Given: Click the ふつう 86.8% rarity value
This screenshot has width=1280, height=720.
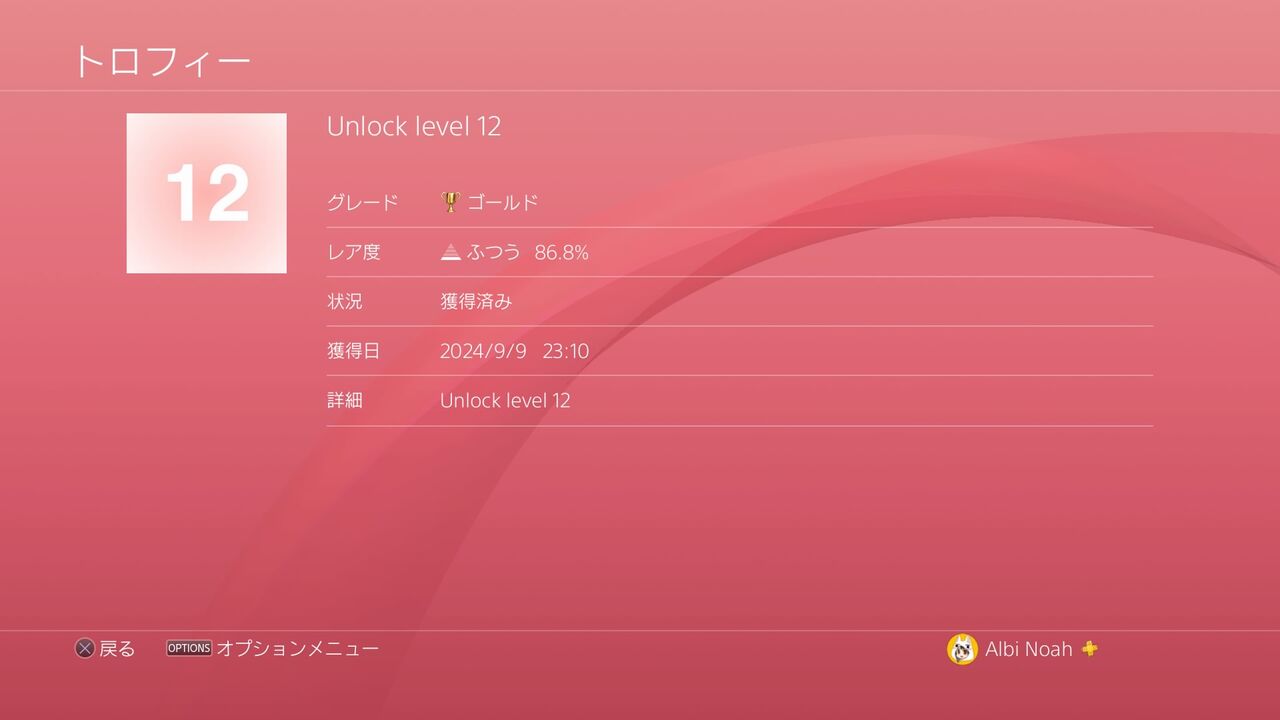Looking at the screenshot, I should click(528, 252).
